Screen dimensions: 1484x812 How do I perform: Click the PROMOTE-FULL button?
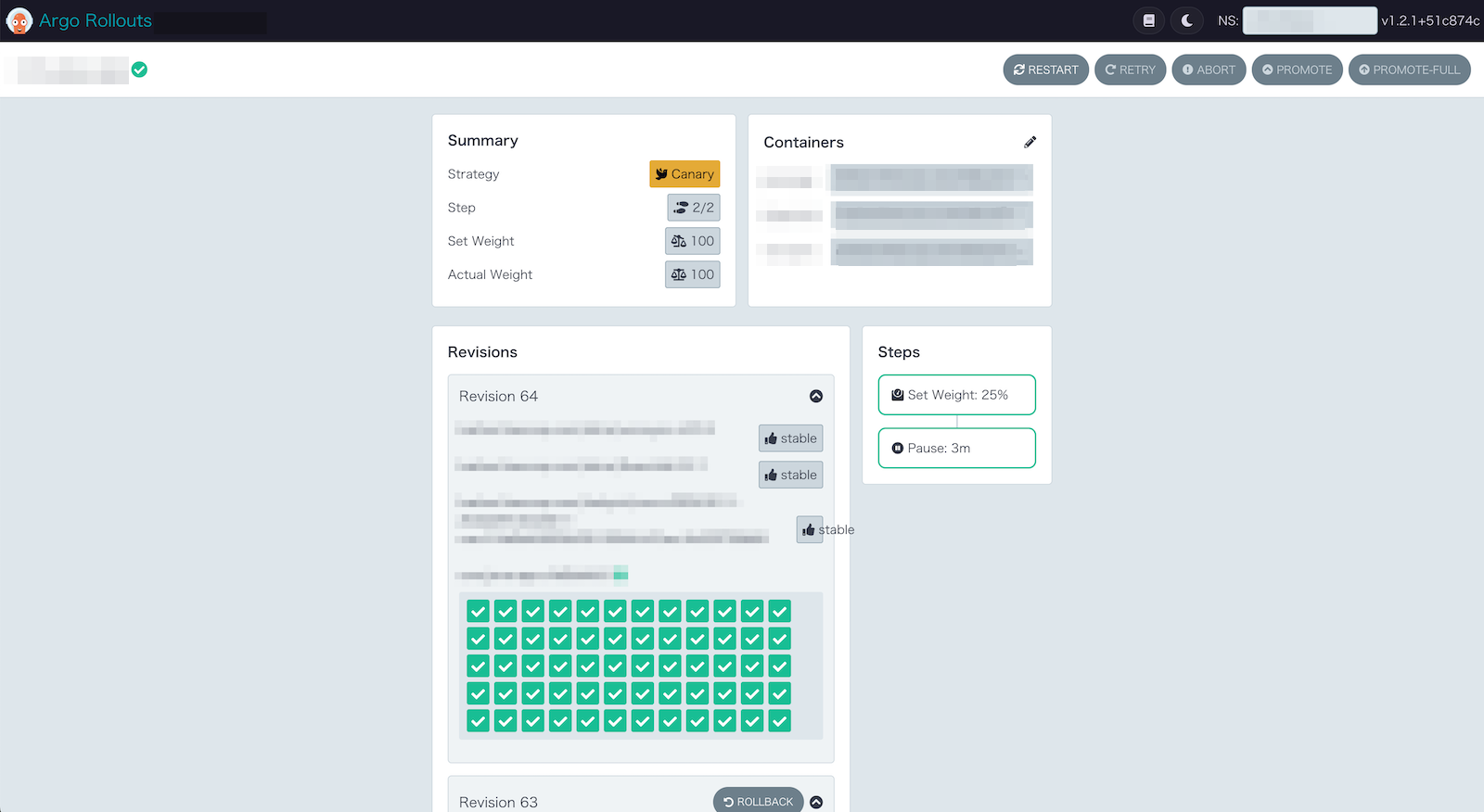click(1409, 70)
